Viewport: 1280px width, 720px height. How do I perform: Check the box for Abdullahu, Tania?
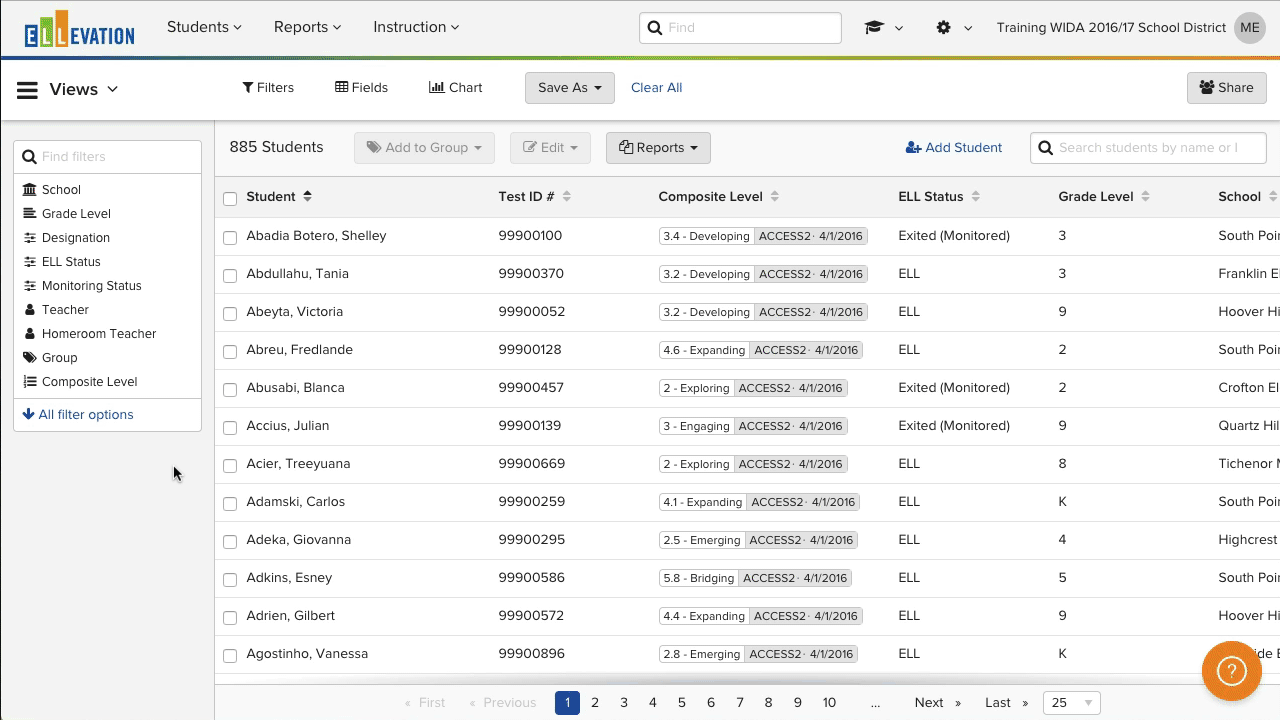(230, 276)
